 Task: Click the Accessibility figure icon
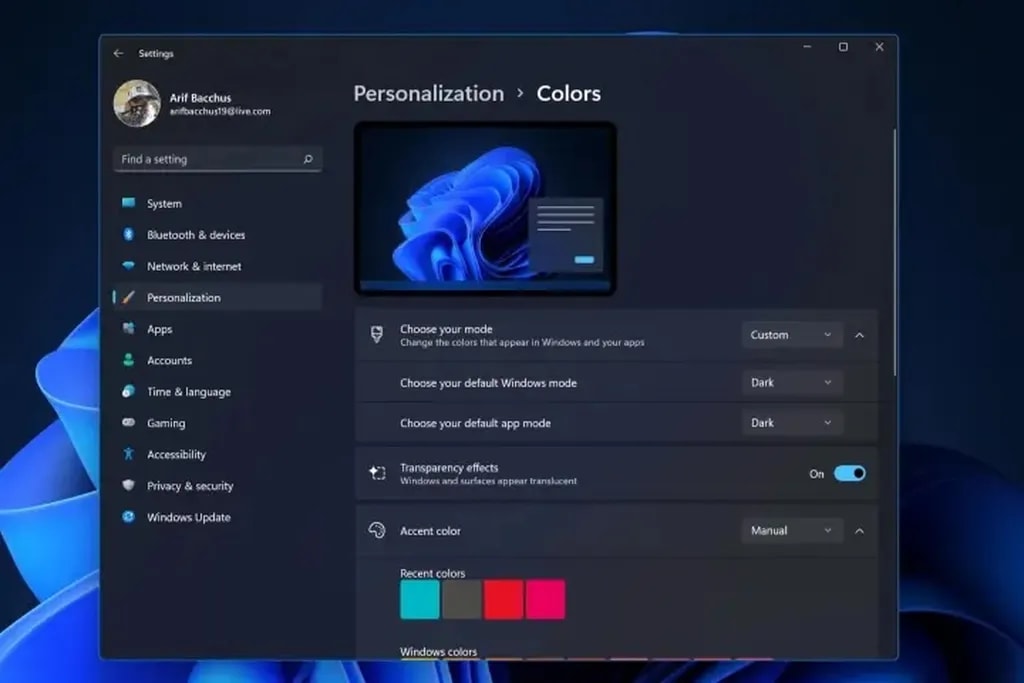[x=128, y=454]
